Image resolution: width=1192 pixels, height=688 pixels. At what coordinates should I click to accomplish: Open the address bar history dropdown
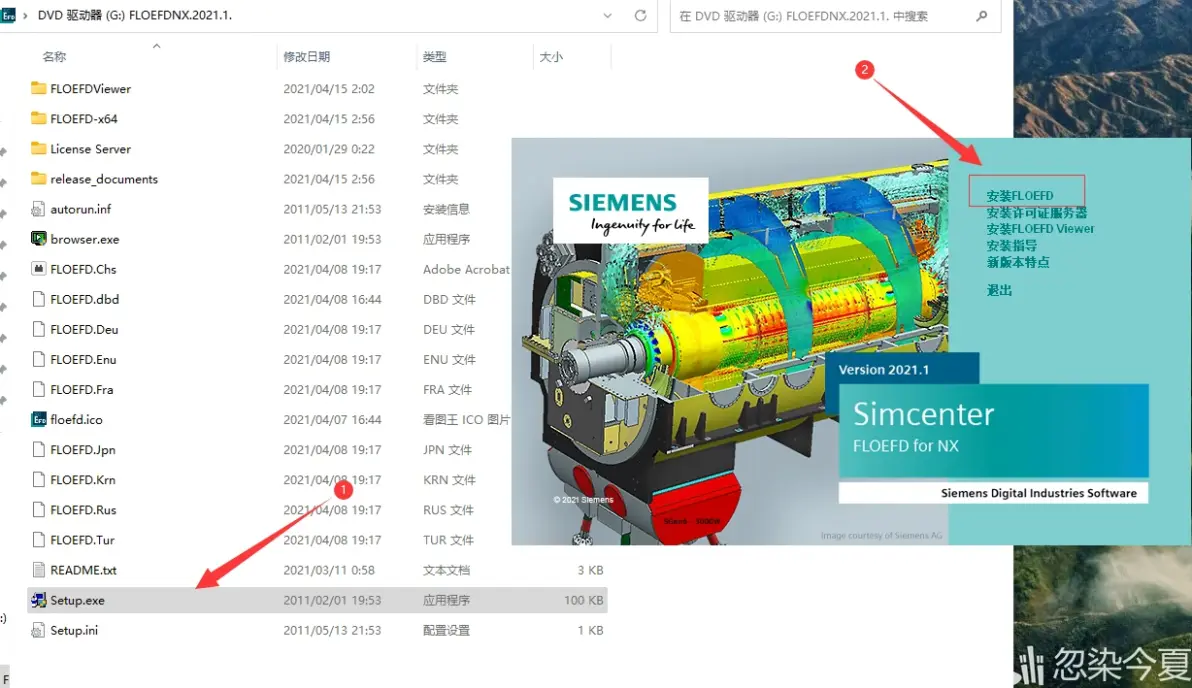(607, 15)
